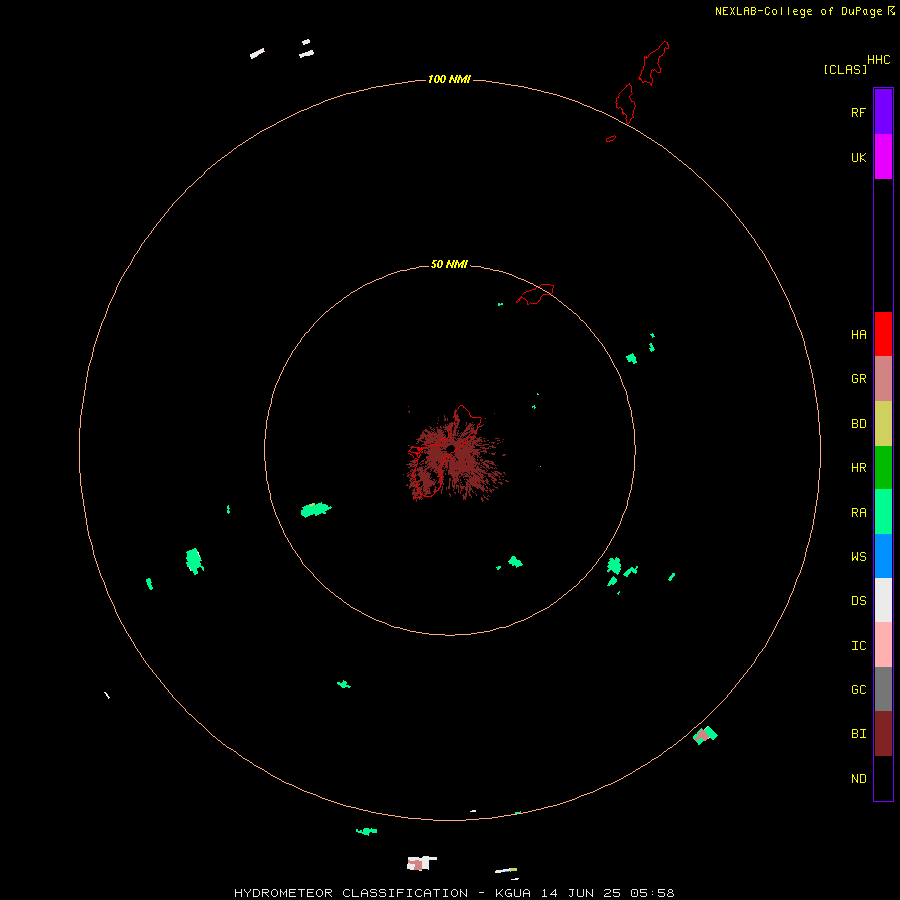Click the HR legend label
This screenshot has width=900, height=900.
coord(858,468)
